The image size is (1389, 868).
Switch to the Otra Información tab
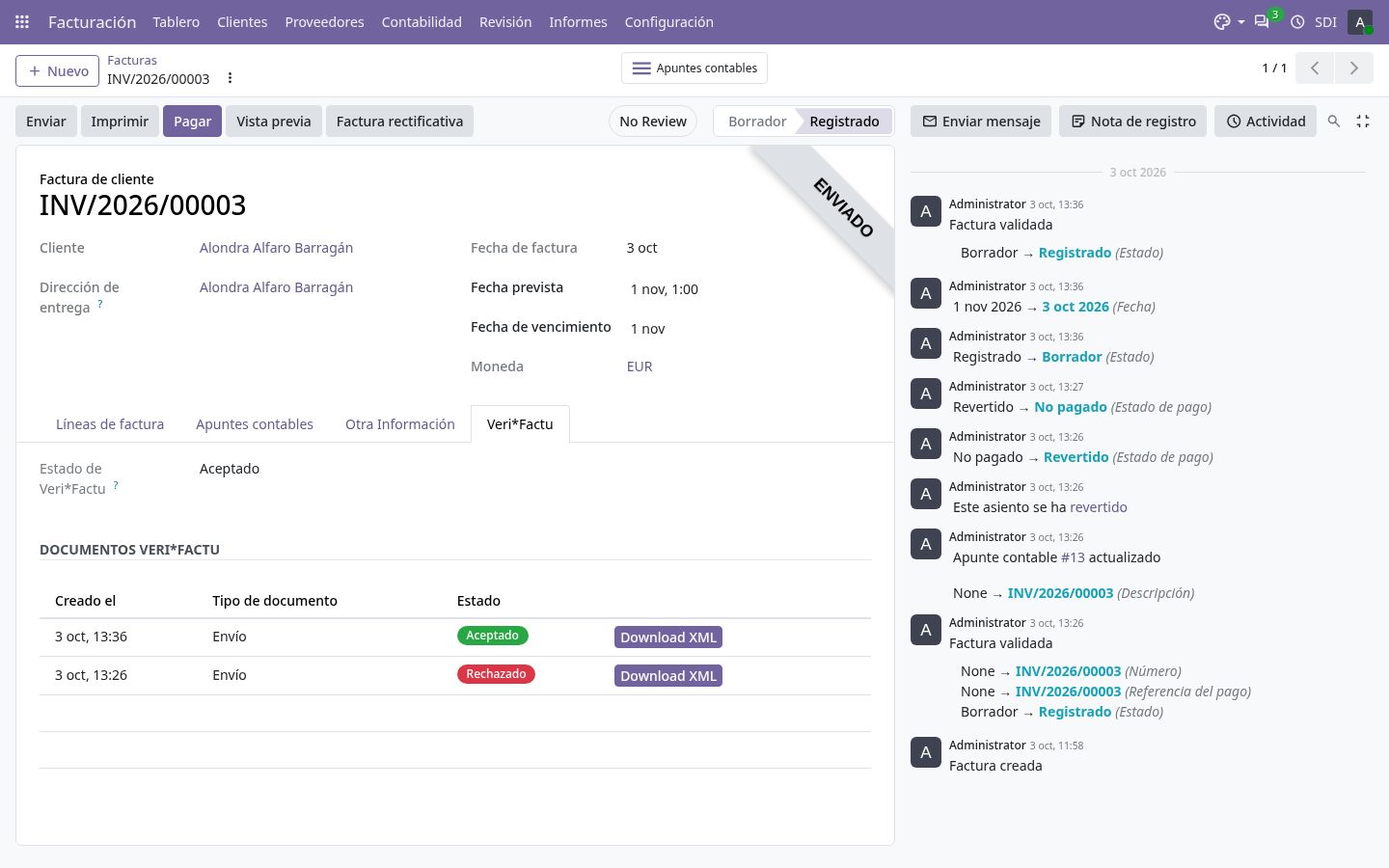click(x=400, y=424)
